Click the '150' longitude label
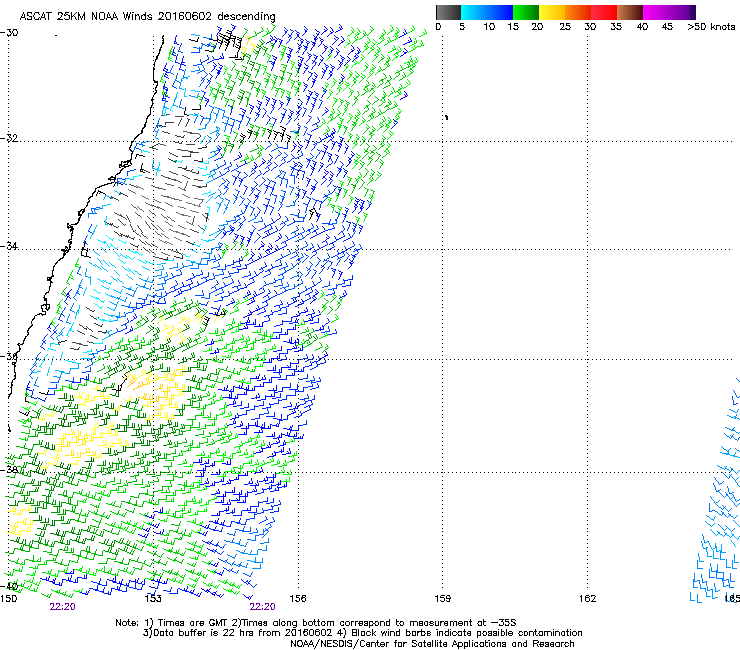740x650 pixels. [x=8, y=599]
